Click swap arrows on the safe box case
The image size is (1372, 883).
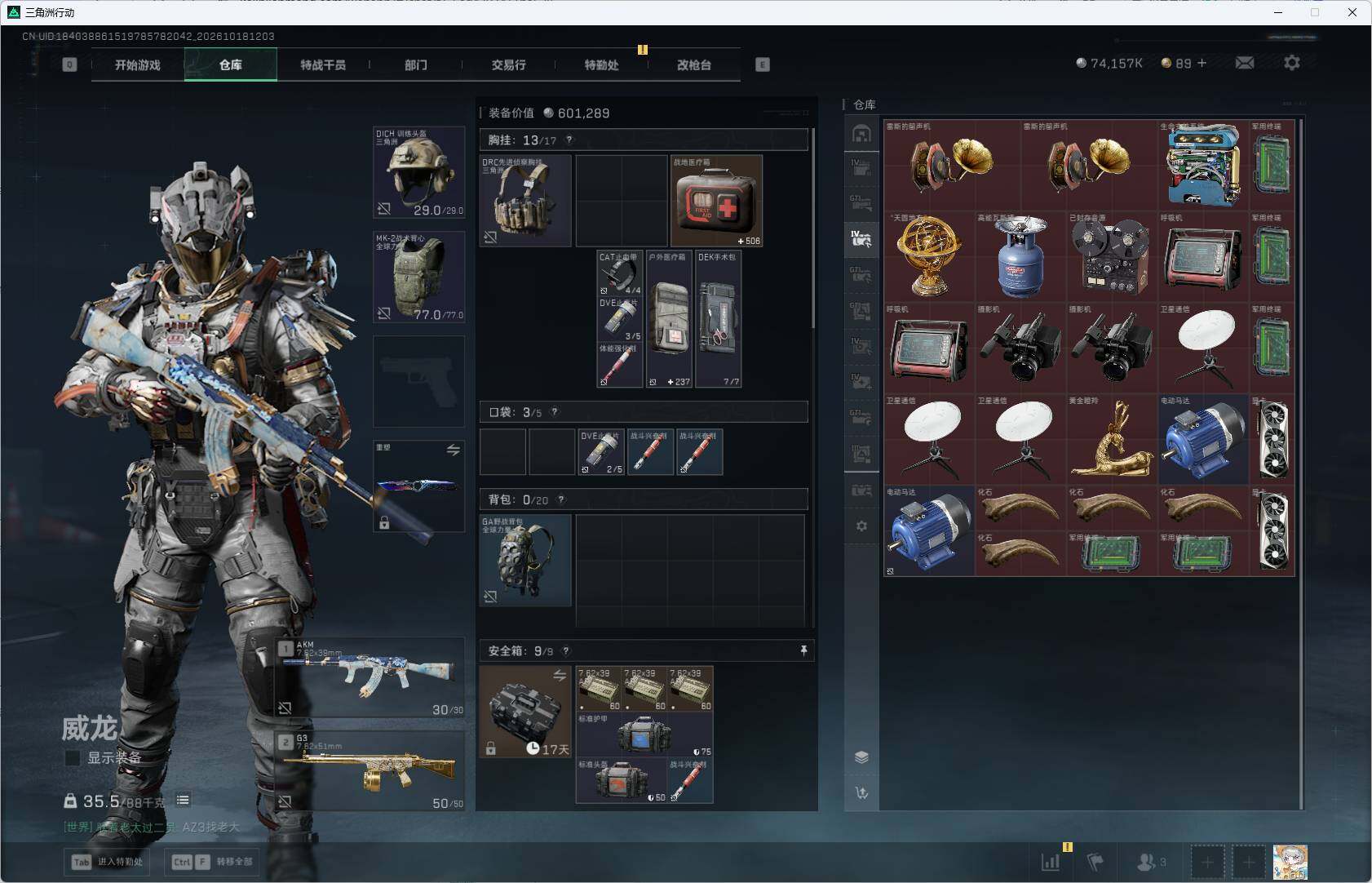(560, 675)
